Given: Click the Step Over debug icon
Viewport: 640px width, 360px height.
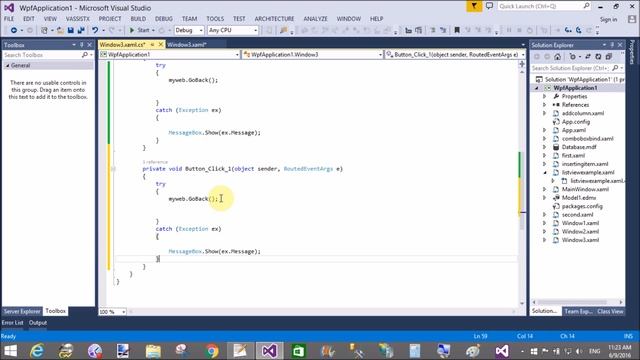Looking at the screenshot, I should [579, 30].
